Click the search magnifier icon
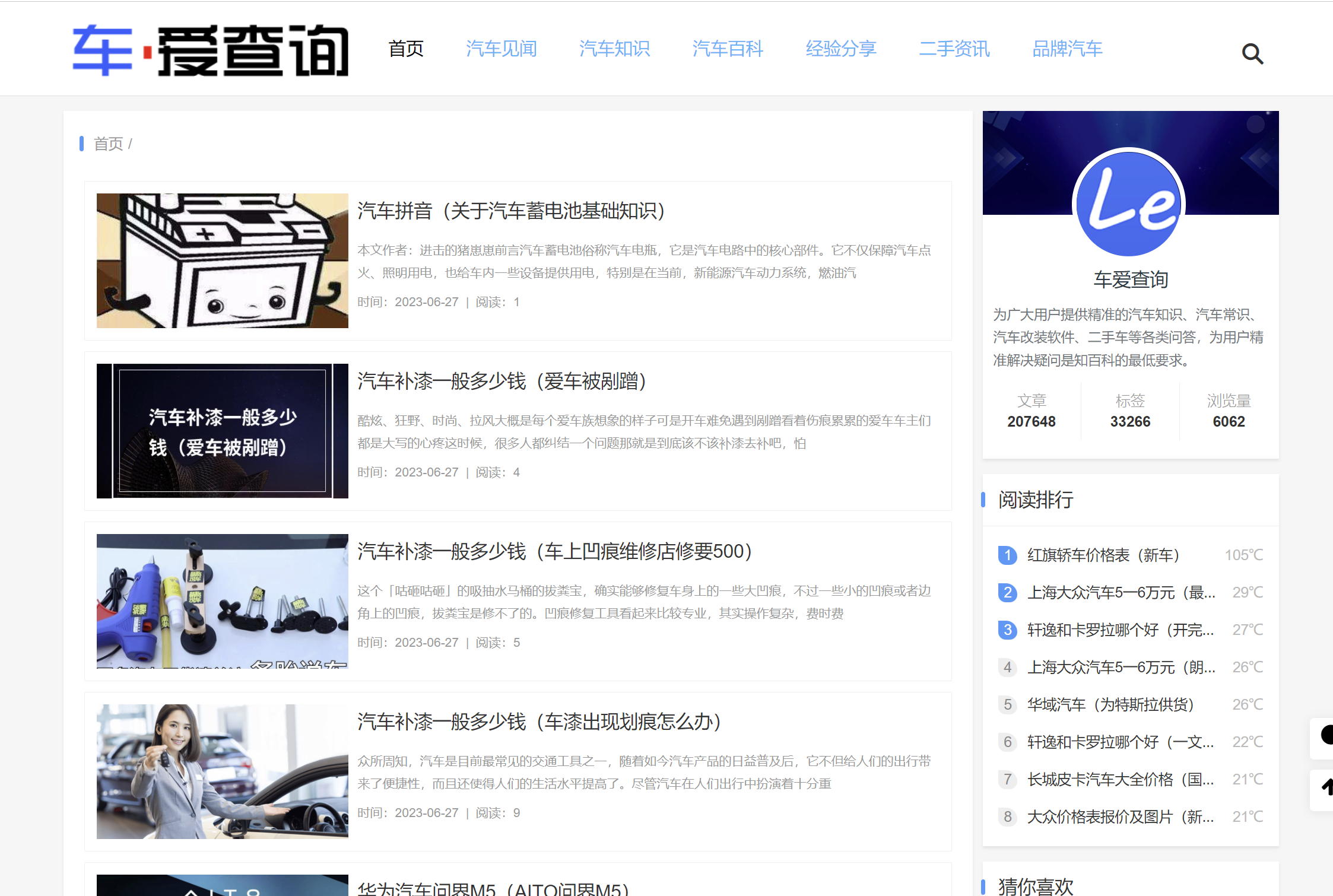The height and width of the screenshot is (896, 1333). (1252, 54)
